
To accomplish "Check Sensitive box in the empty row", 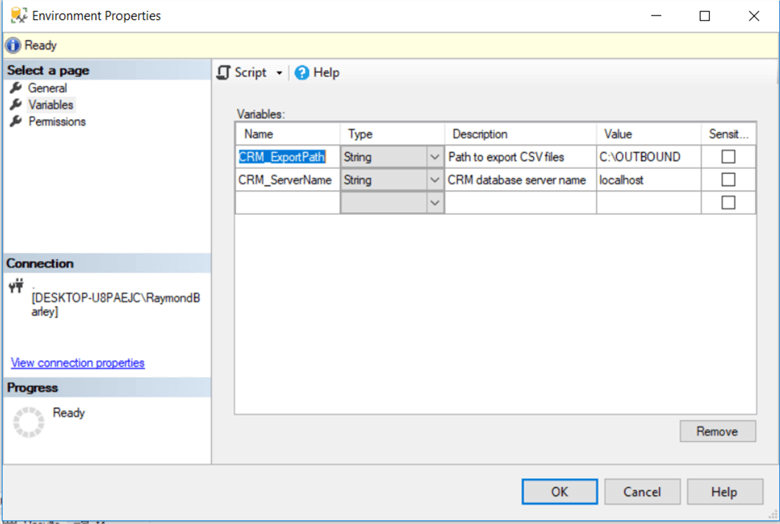I will pyautogui.click(x=728, y=203).
